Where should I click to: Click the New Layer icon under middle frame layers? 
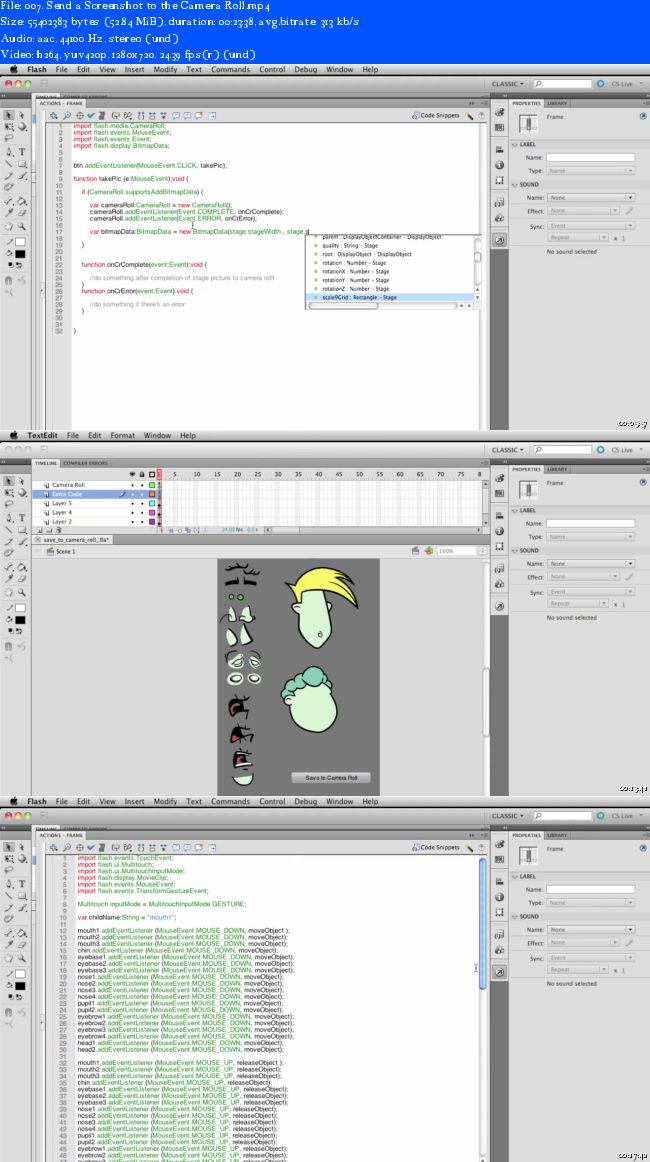38,531
